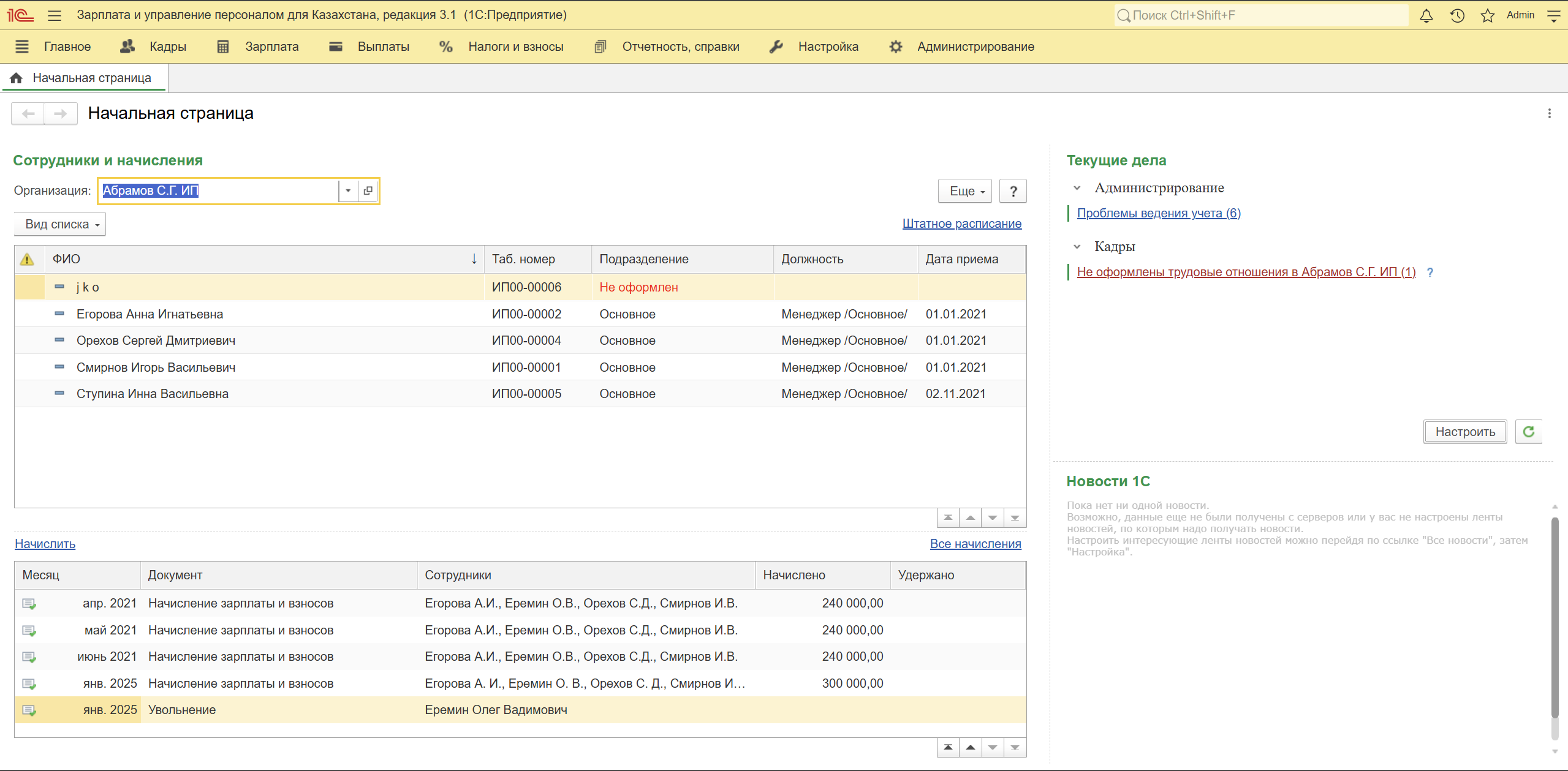Select the j k o employee row
This screenshot has height=771, width=1568.
click(520, 287)
